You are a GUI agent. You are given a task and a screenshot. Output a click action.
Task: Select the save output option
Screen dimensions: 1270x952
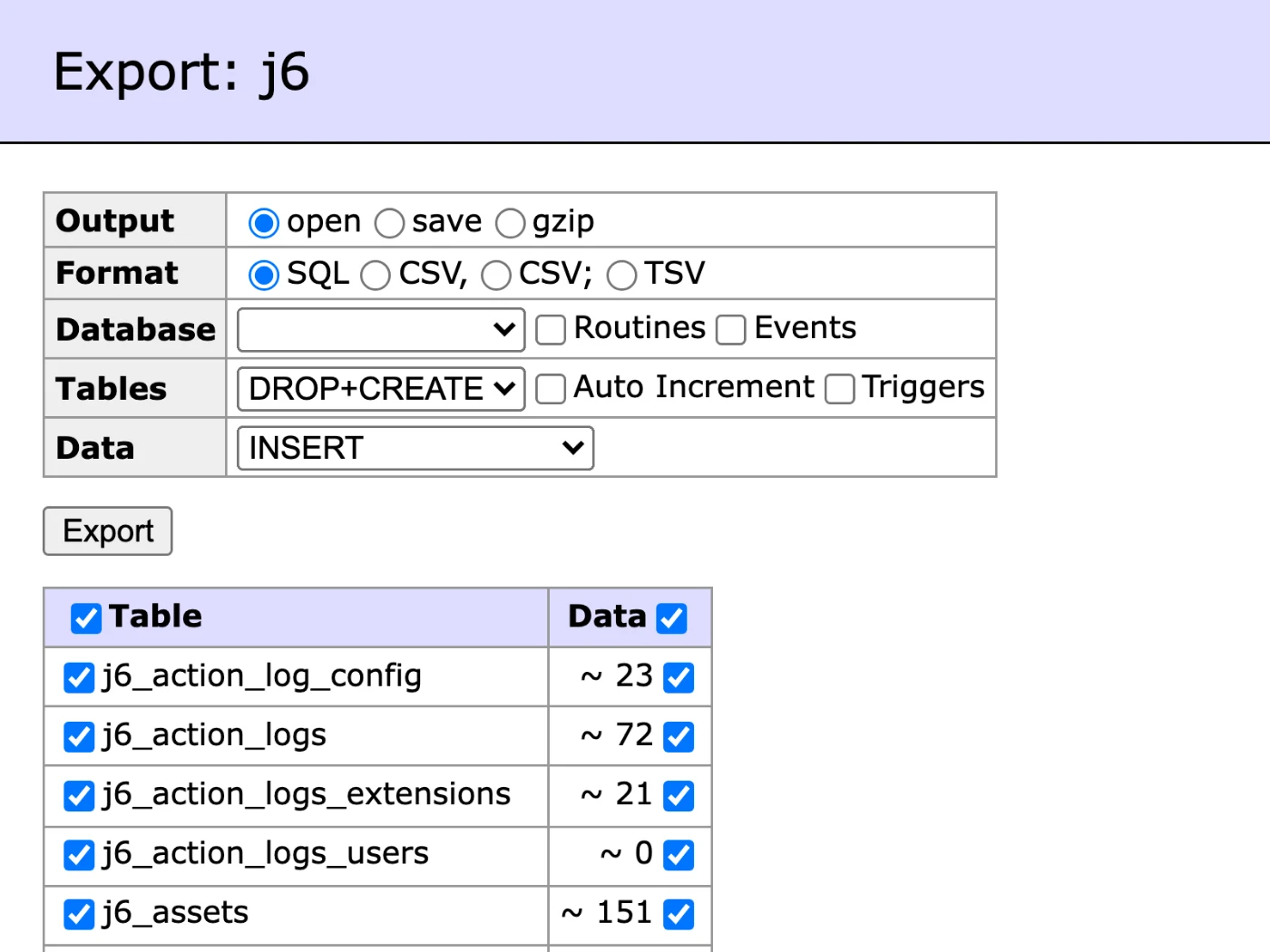coord(389,223)
